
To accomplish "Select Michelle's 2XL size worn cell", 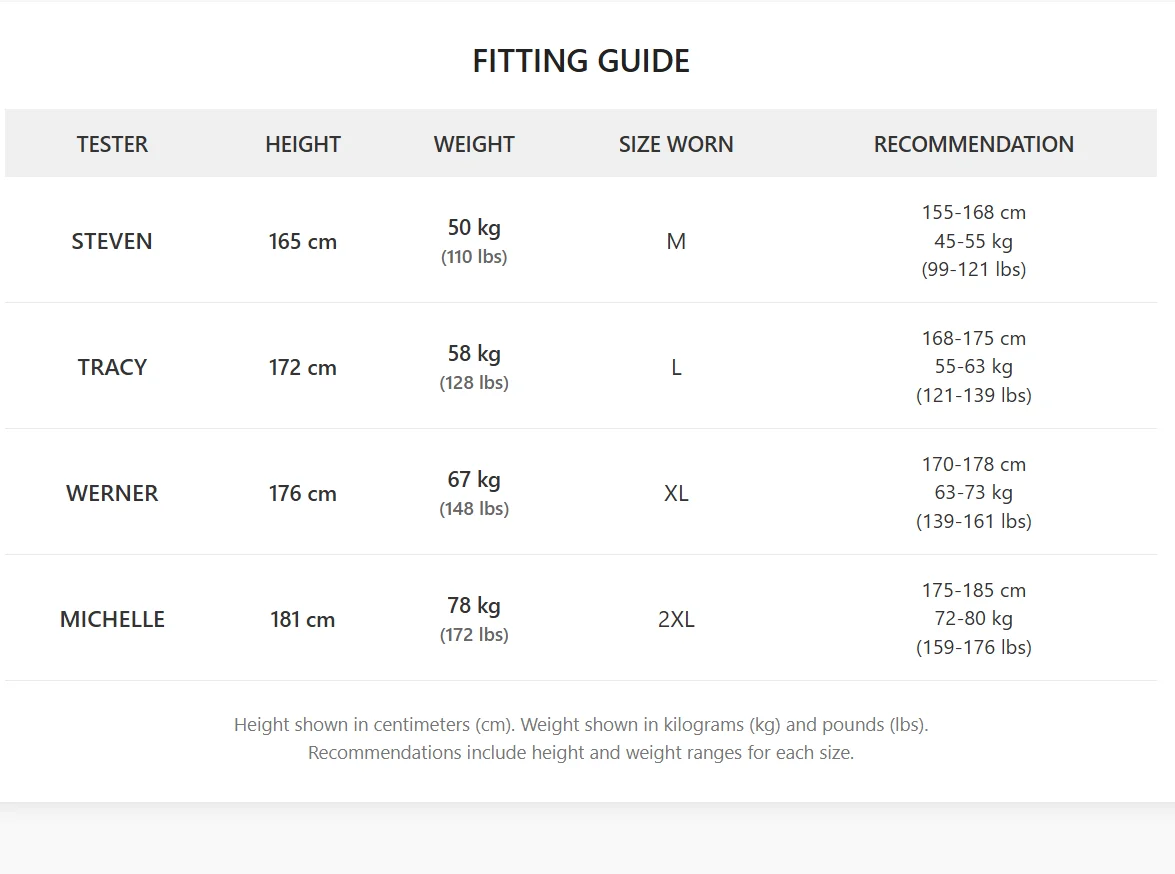I will [676, 619].
